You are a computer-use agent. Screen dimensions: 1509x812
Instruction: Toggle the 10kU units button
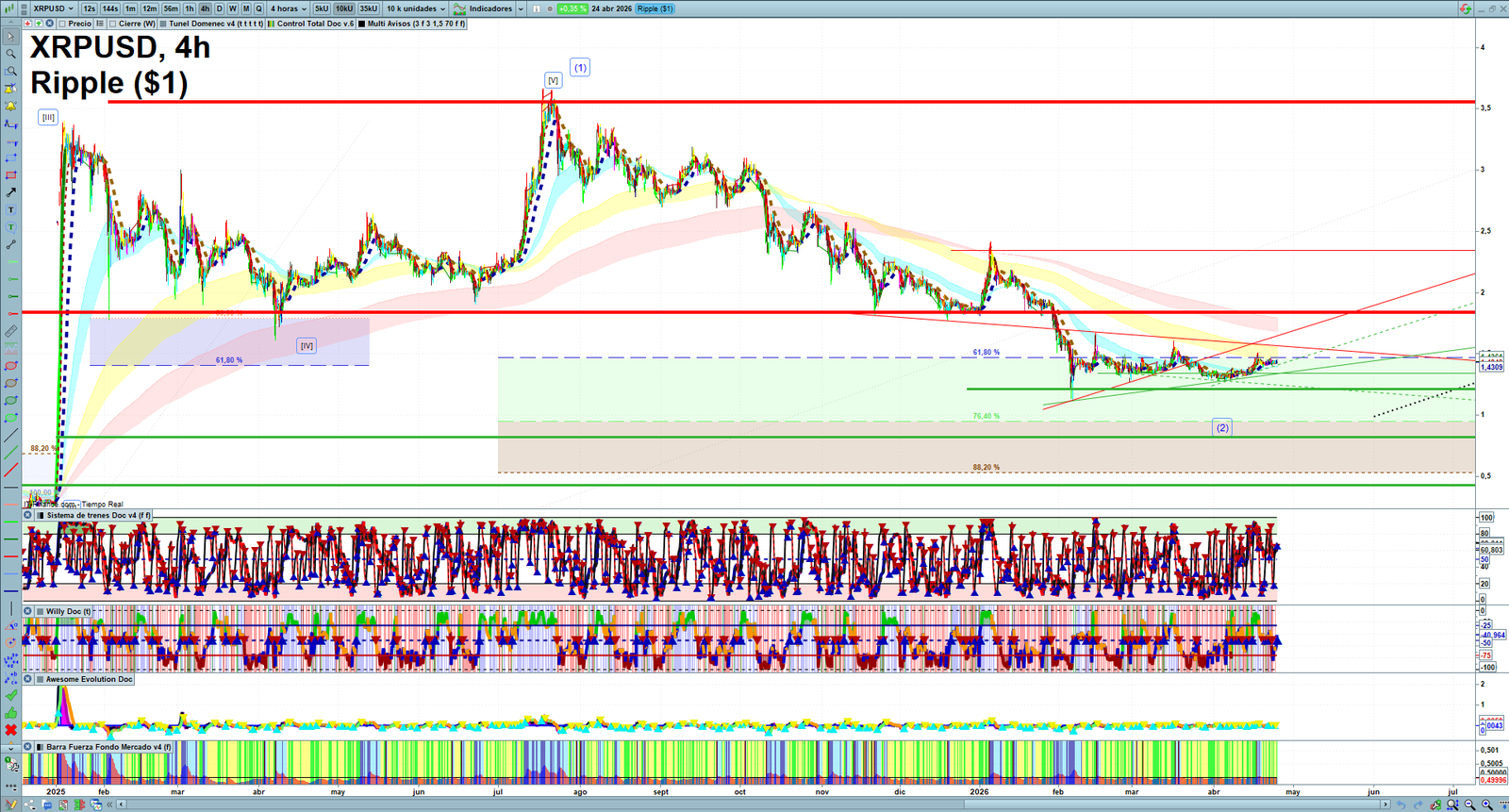[344, 8]
